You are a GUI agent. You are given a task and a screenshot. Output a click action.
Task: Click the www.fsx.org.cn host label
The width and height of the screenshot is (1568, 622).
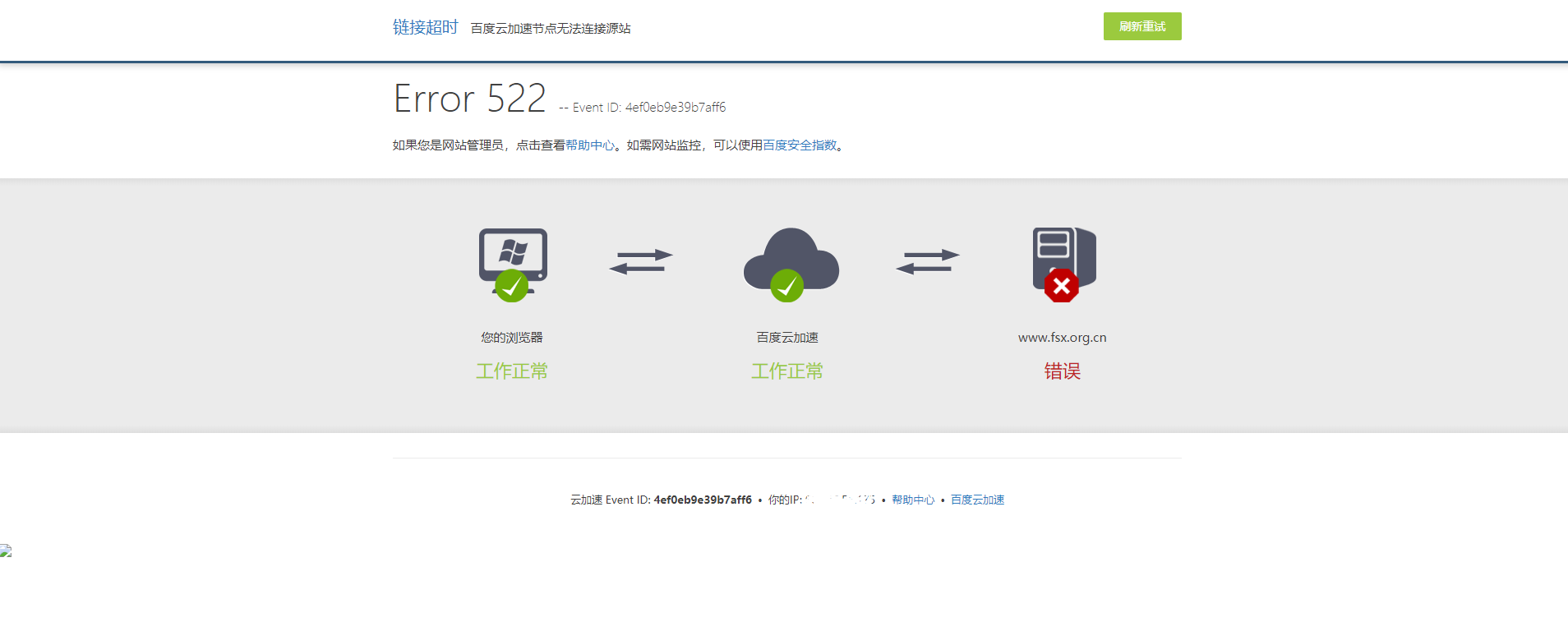(1062, 338)
